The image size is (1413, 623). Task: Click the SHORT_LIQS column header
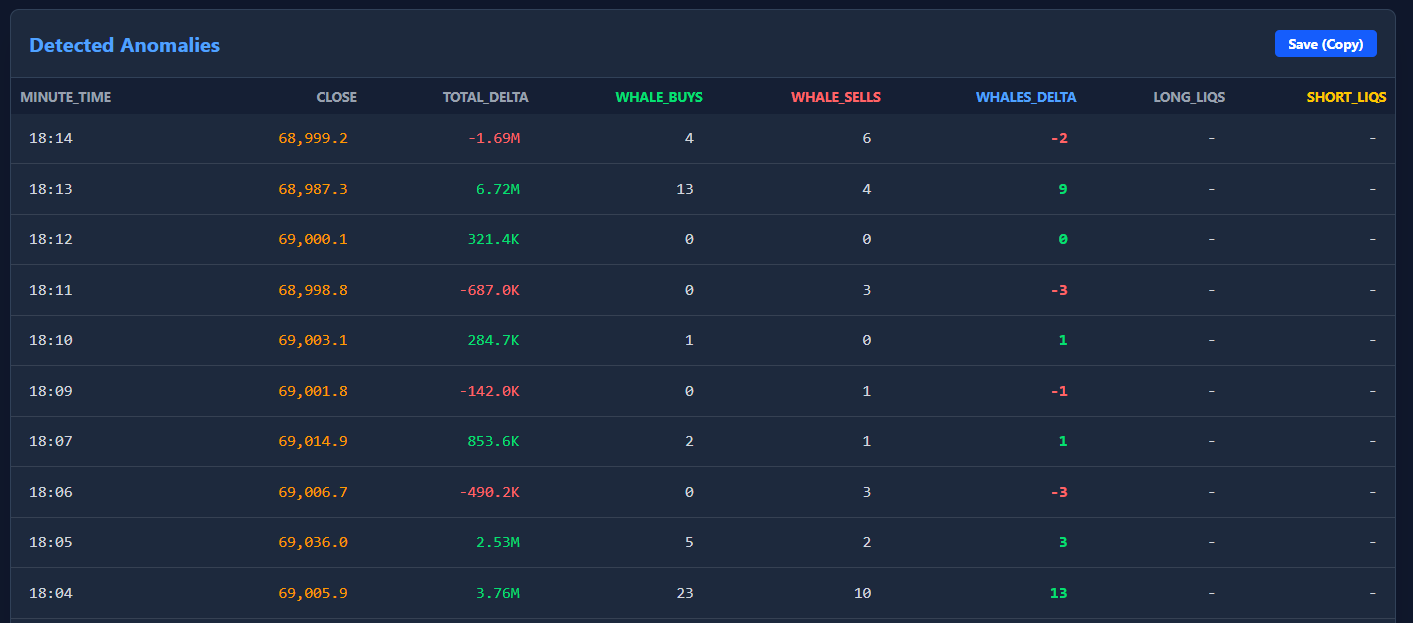click(x=1346, y=97)
